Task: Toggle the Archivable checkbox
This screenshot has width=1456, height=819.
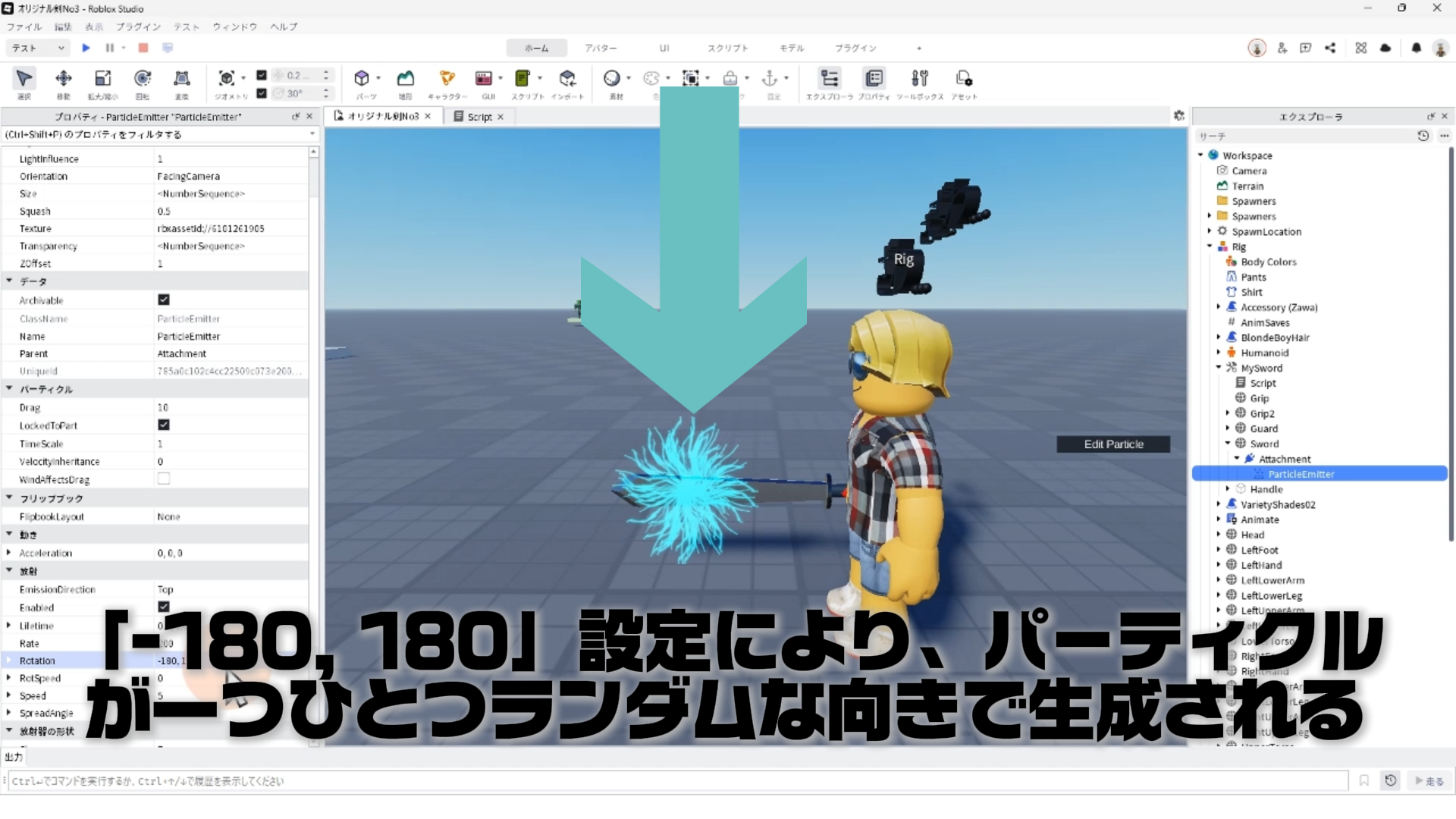Action: [x=164, y=300]
